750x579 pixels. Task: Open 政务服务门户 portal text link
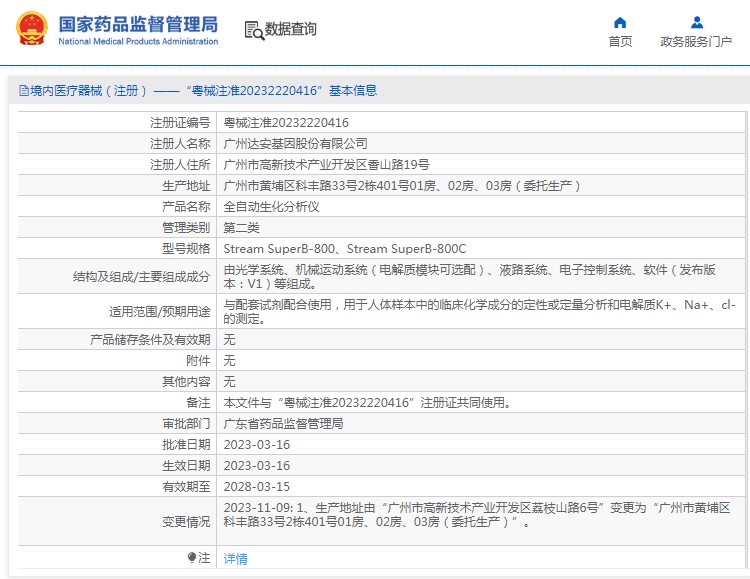click(696, 42)
